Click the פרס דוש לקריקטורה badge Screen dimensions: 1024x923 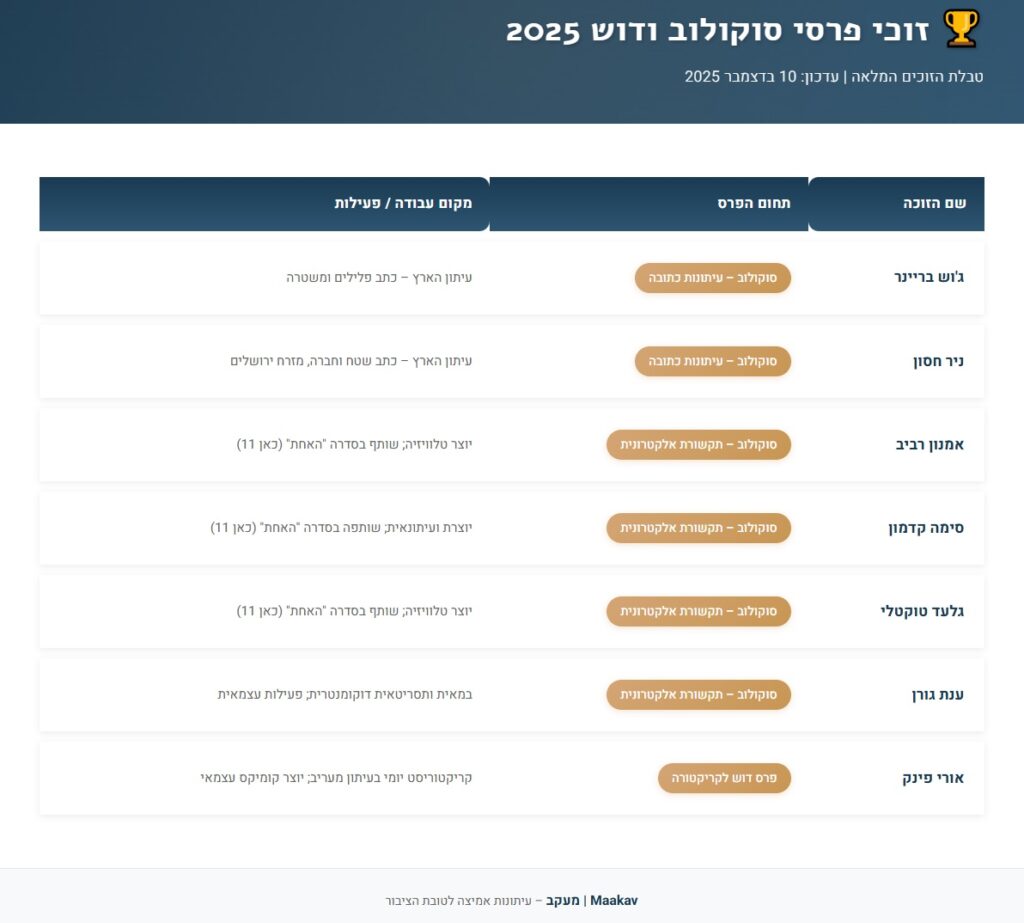[724, 778]
